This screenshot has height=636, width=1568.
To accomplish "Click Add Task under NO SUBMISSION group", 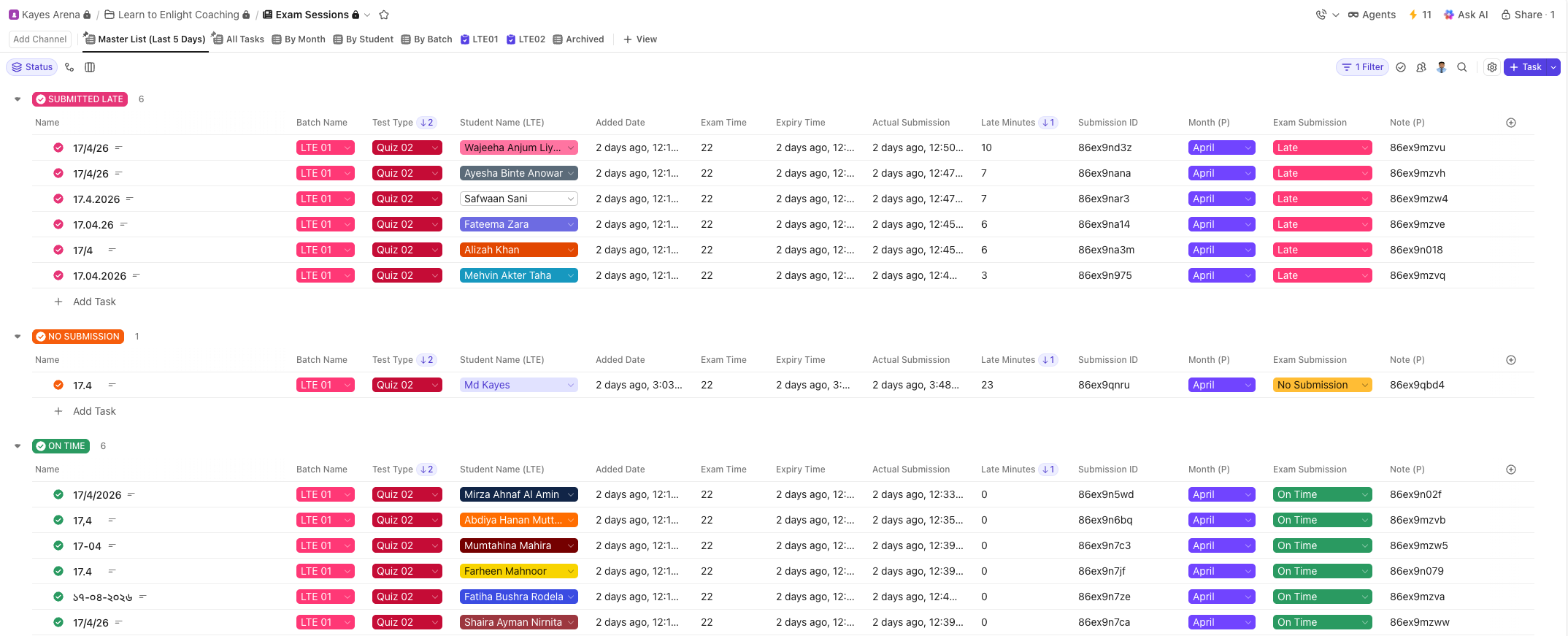I will (x=94, y=411).
